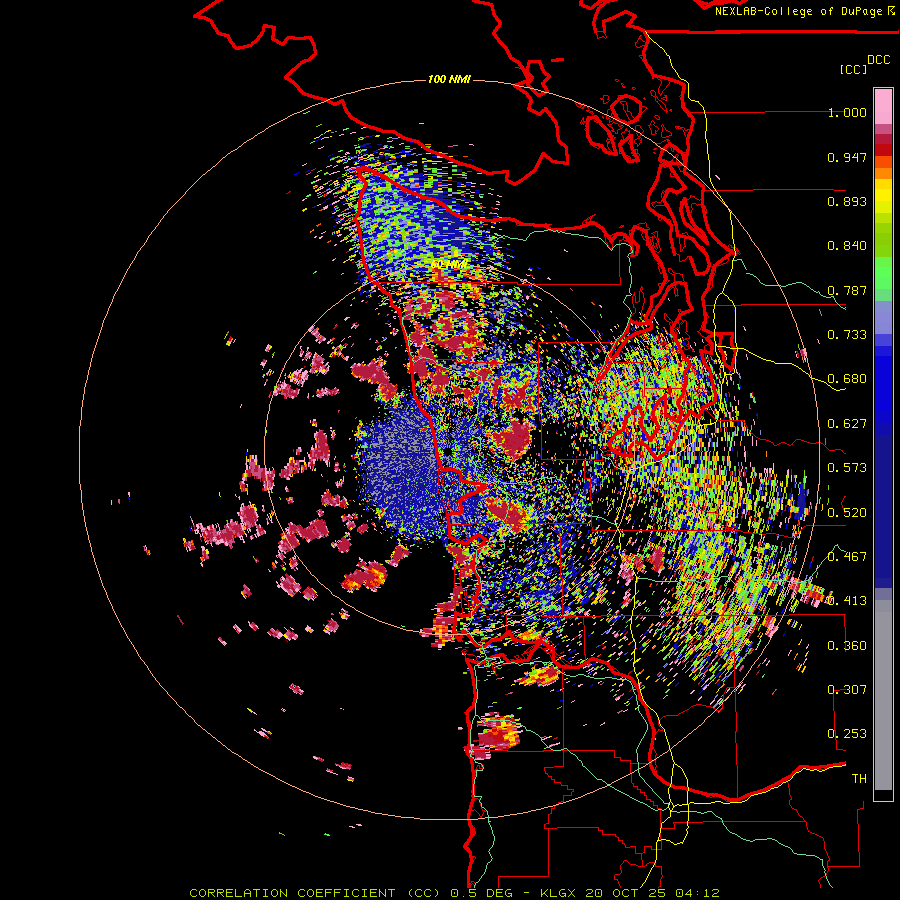Select the 0.893 scale value
The image size is (900, 900).
[847, 201]
